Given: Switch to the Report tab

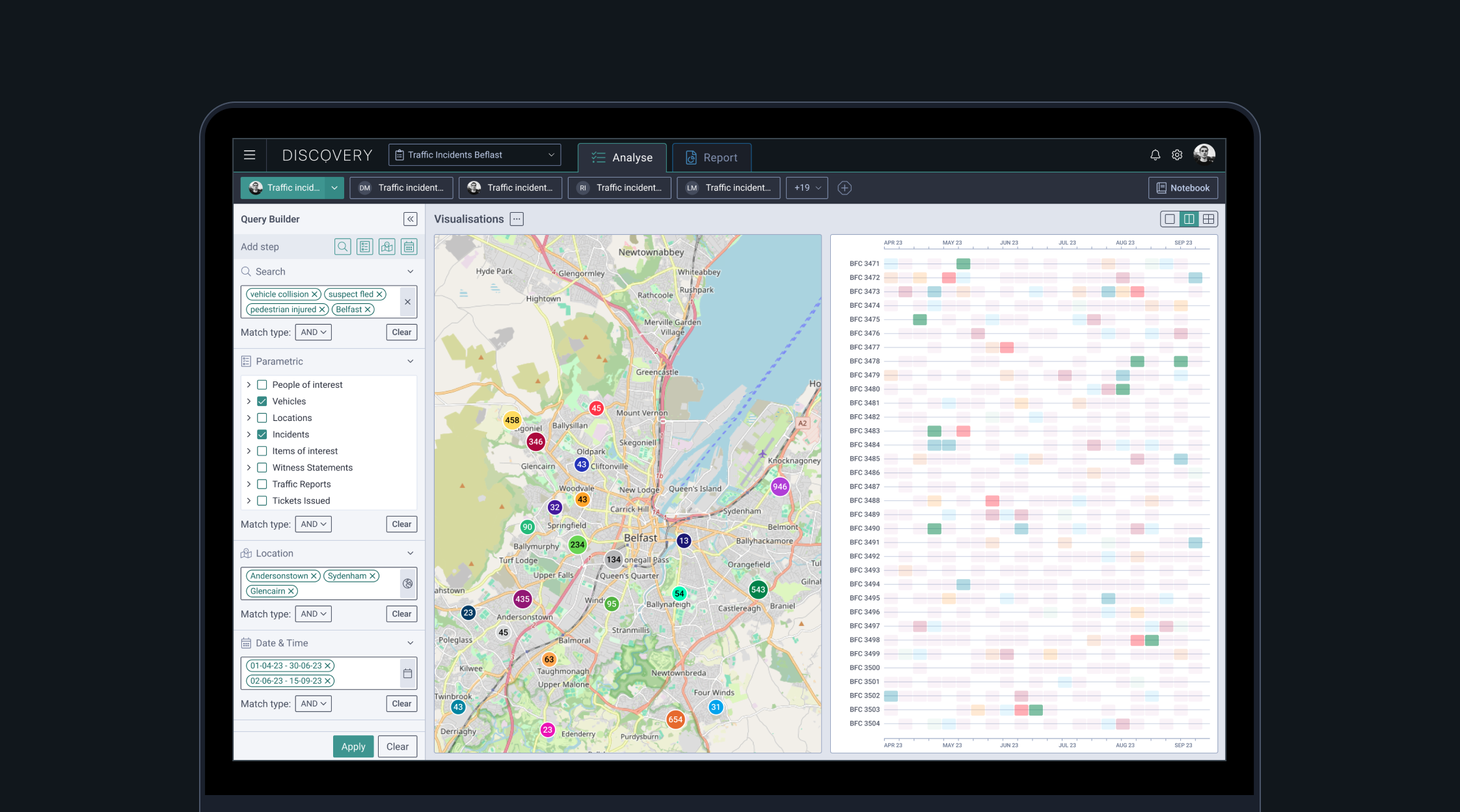Looking at the screenshot, I should tap(711, 157).
